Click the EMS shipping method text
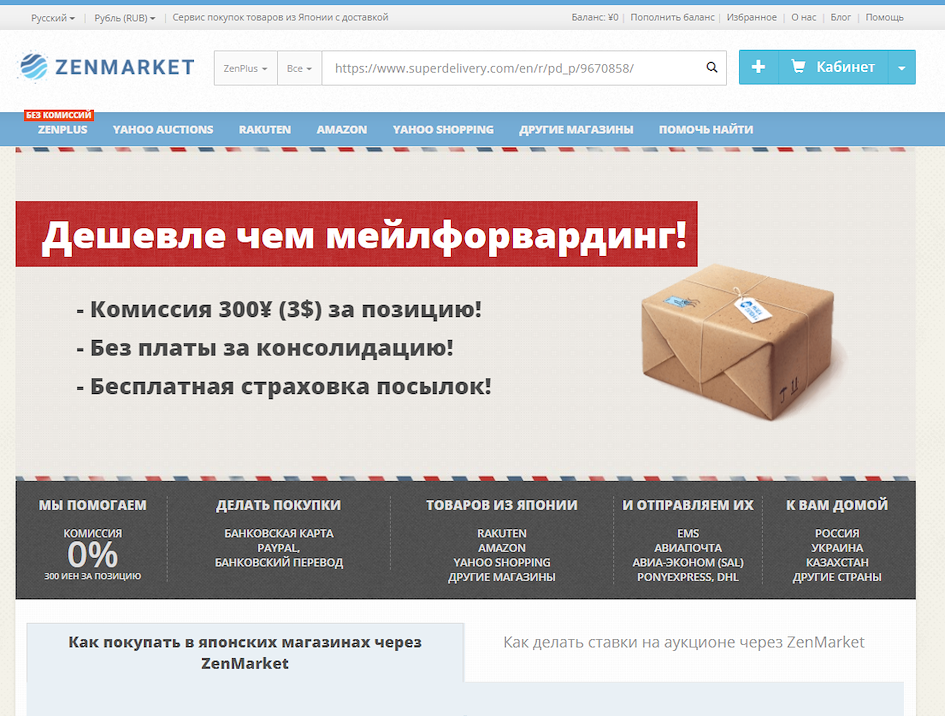 pyautogui.click(x=688, y=533)
